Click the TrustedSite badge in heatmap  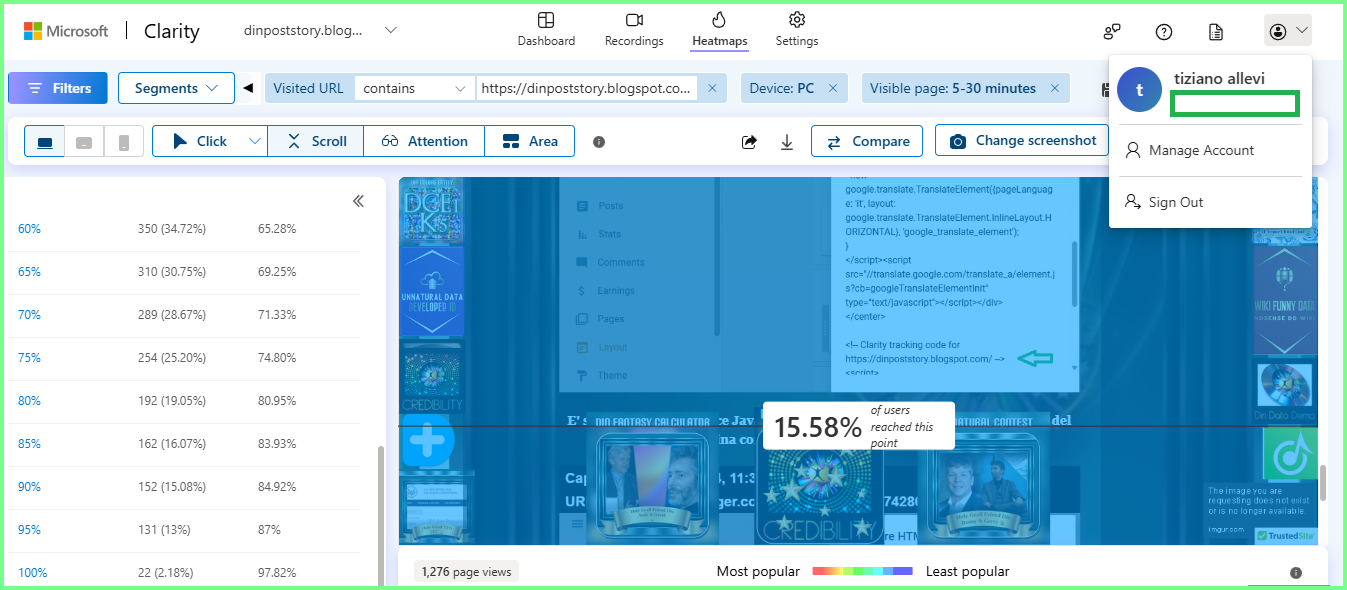coord(1286,536)
